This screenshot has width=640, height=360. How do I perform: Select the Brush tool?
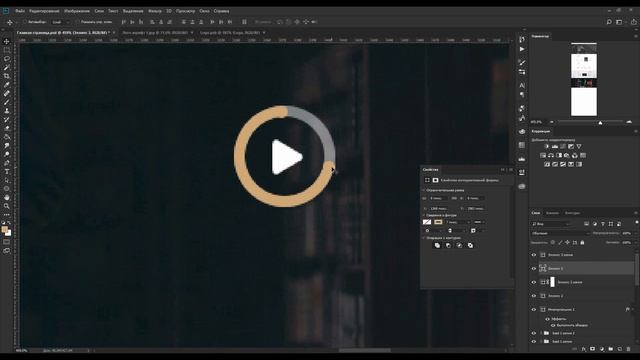(7, 102)
